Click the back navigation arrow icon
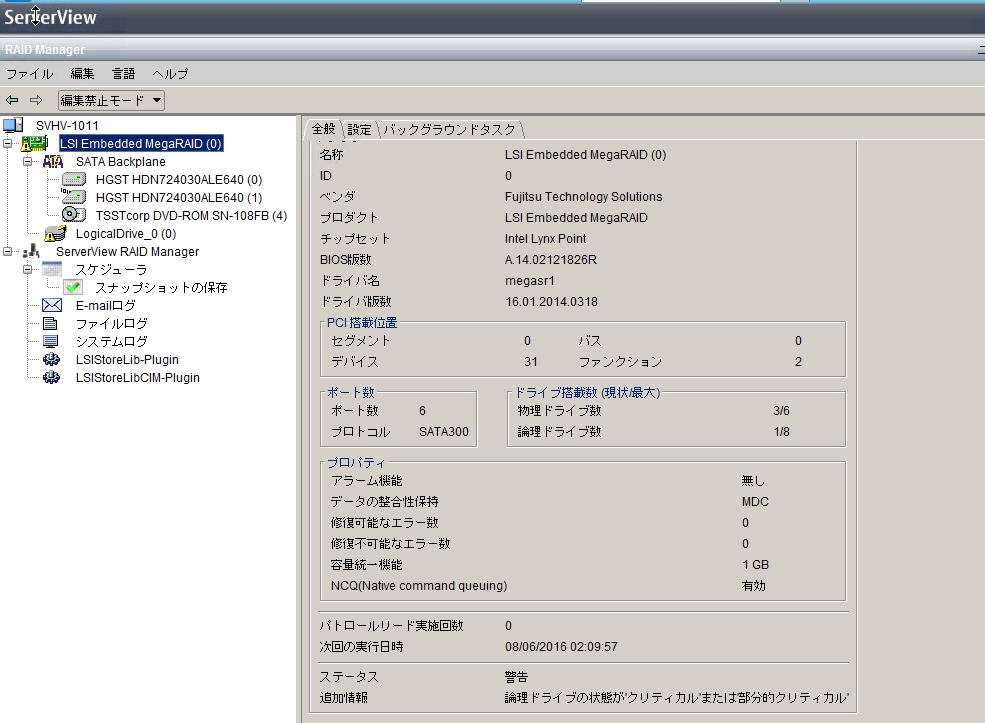985x723 pixels. pyautogui.click(x=12, y=100)
